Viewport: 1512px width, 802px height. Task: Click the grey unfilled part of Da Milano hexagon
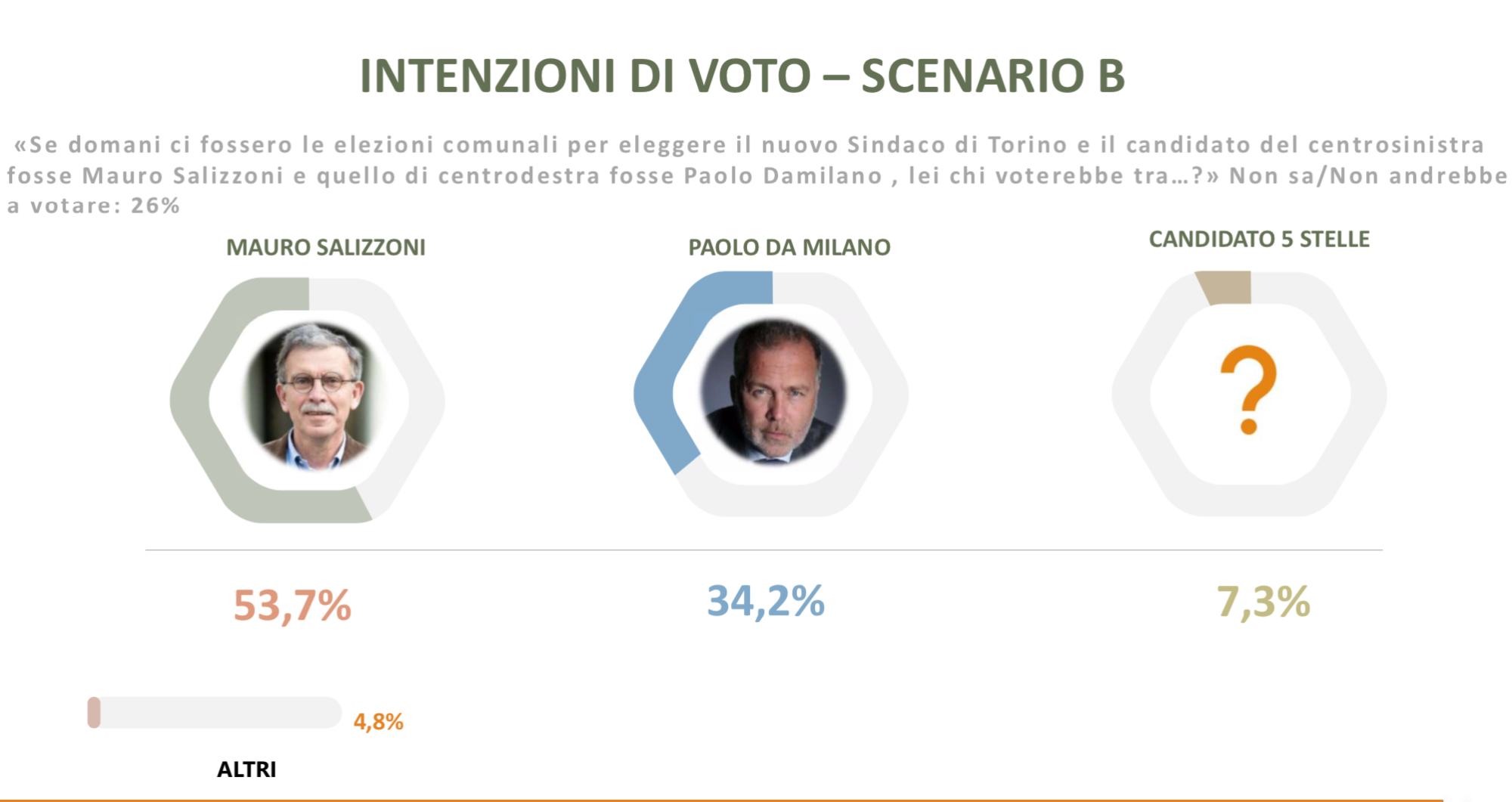tap(888, 393)
